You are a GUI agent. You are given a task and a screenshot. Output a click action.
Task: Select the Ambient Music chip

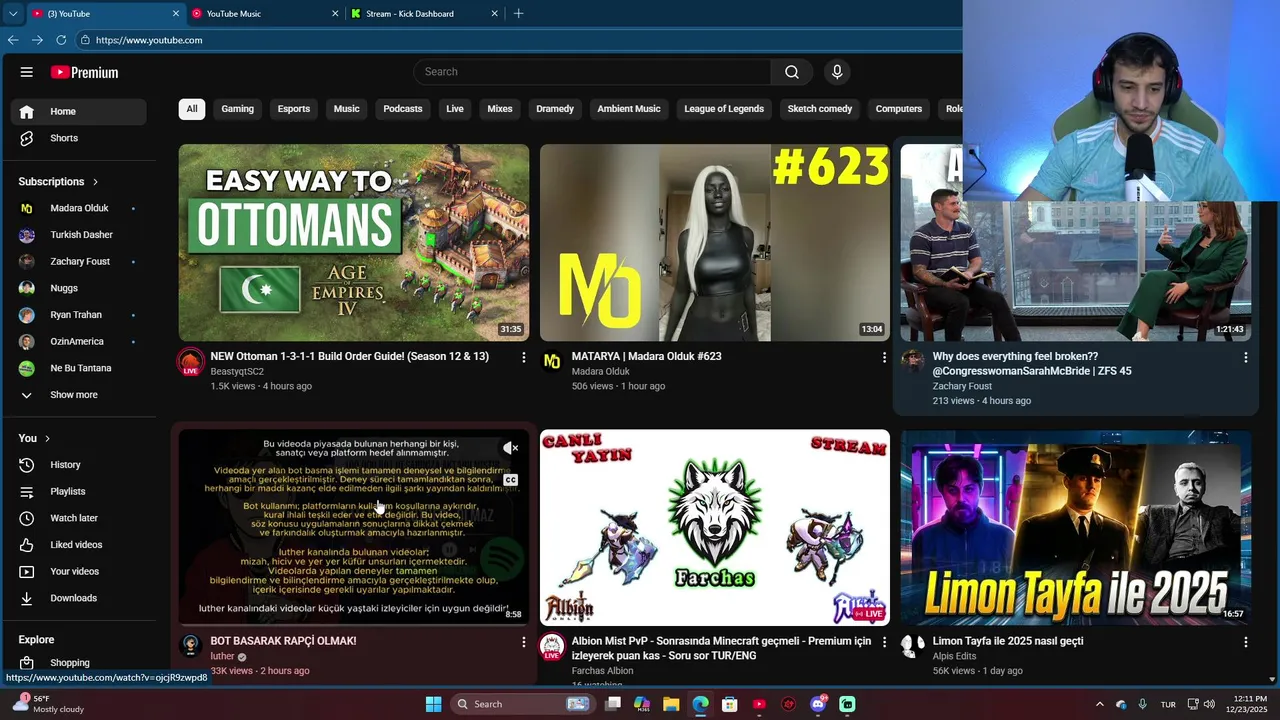point(629,109)
